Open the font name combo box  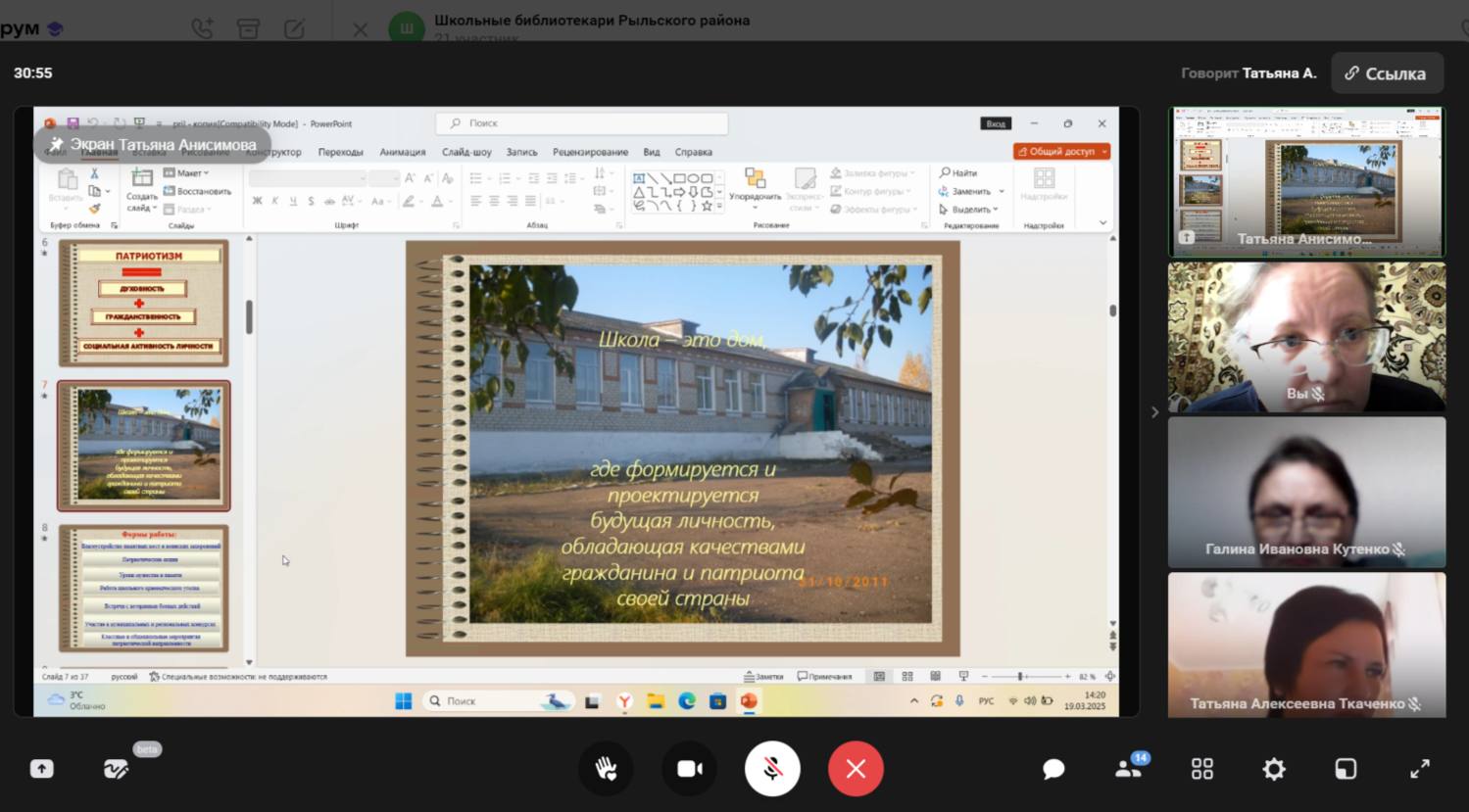click(308, 177)
